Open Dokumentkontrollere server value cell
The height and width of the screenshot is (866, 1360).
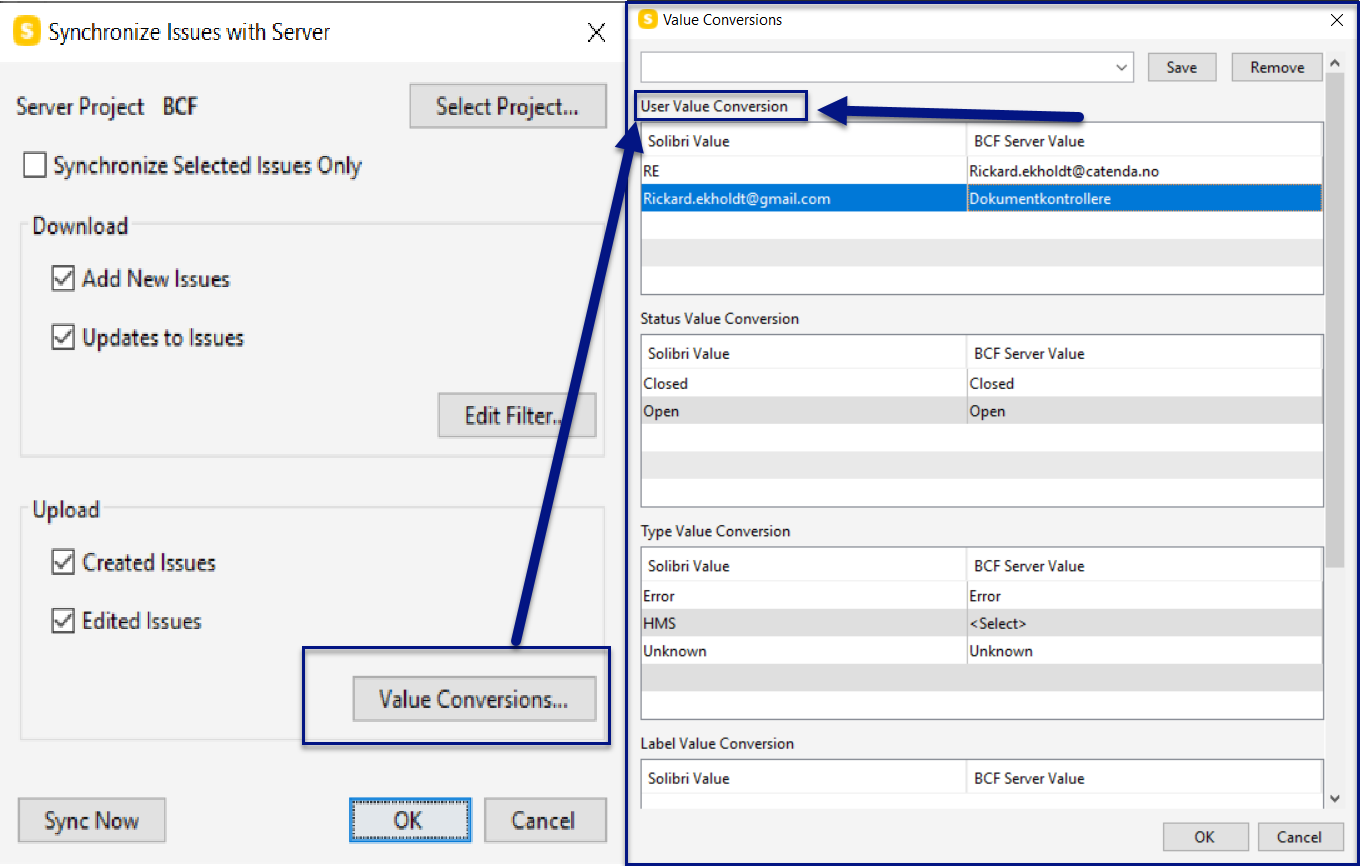tap(1145, 198)
